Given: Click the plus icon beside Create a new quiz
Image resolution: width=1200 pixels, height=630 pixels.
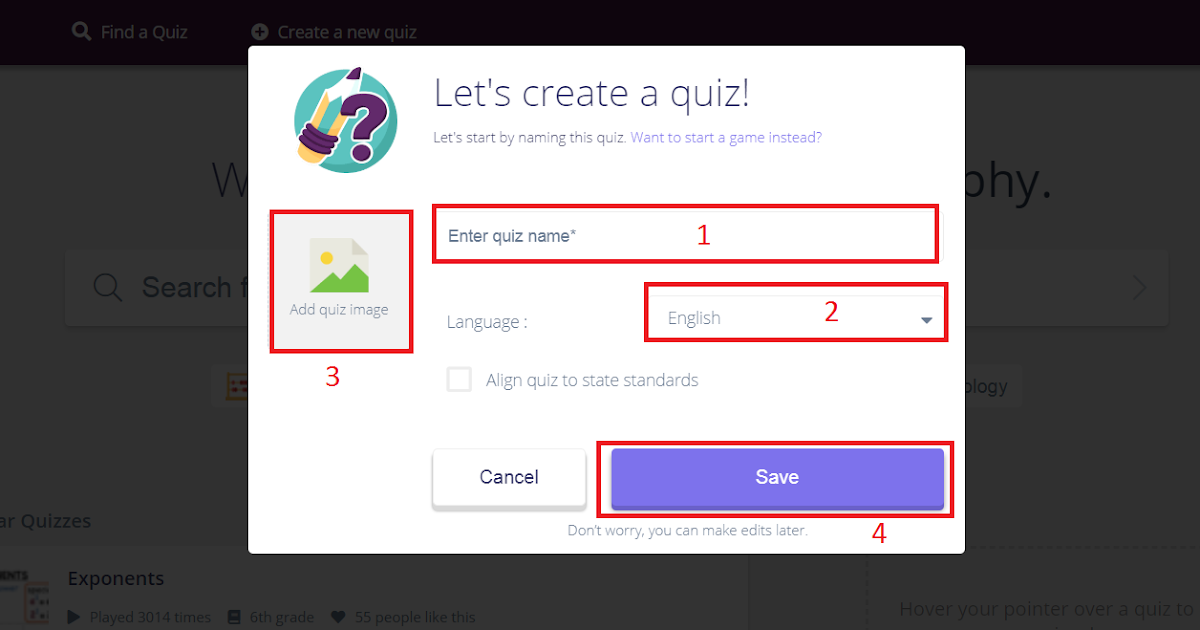Looking at the screenshot, I should 260,31.
